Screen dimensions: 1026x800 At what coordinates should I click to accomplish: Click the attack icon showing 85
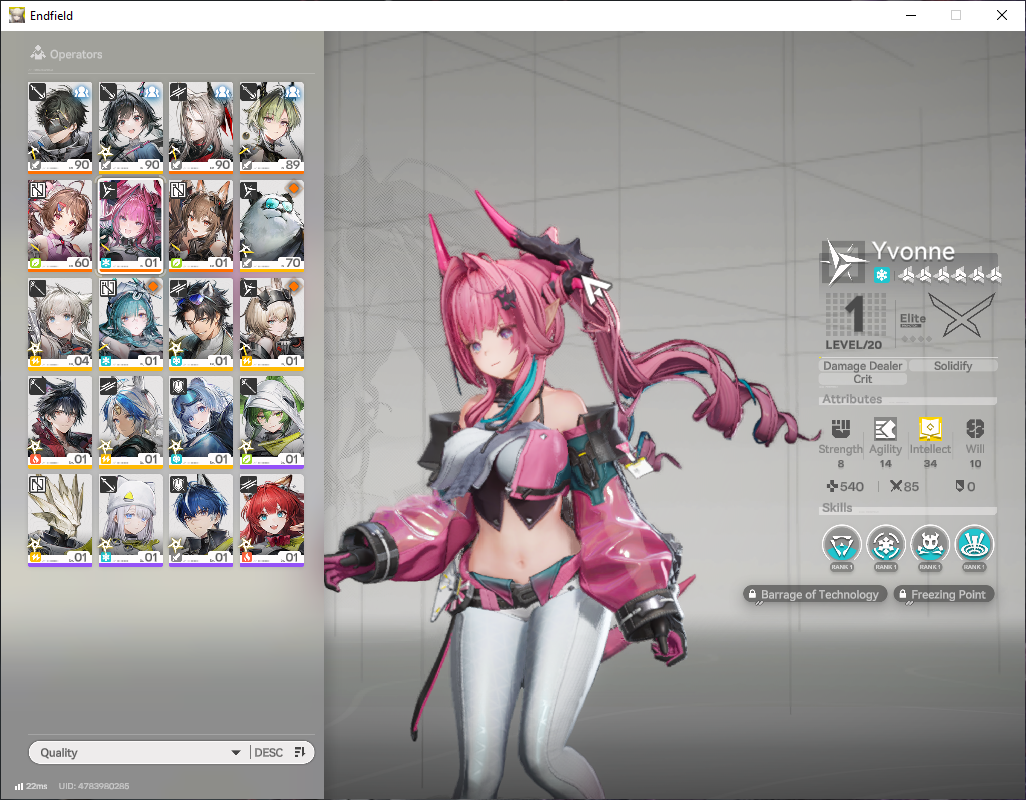point(896,486)
